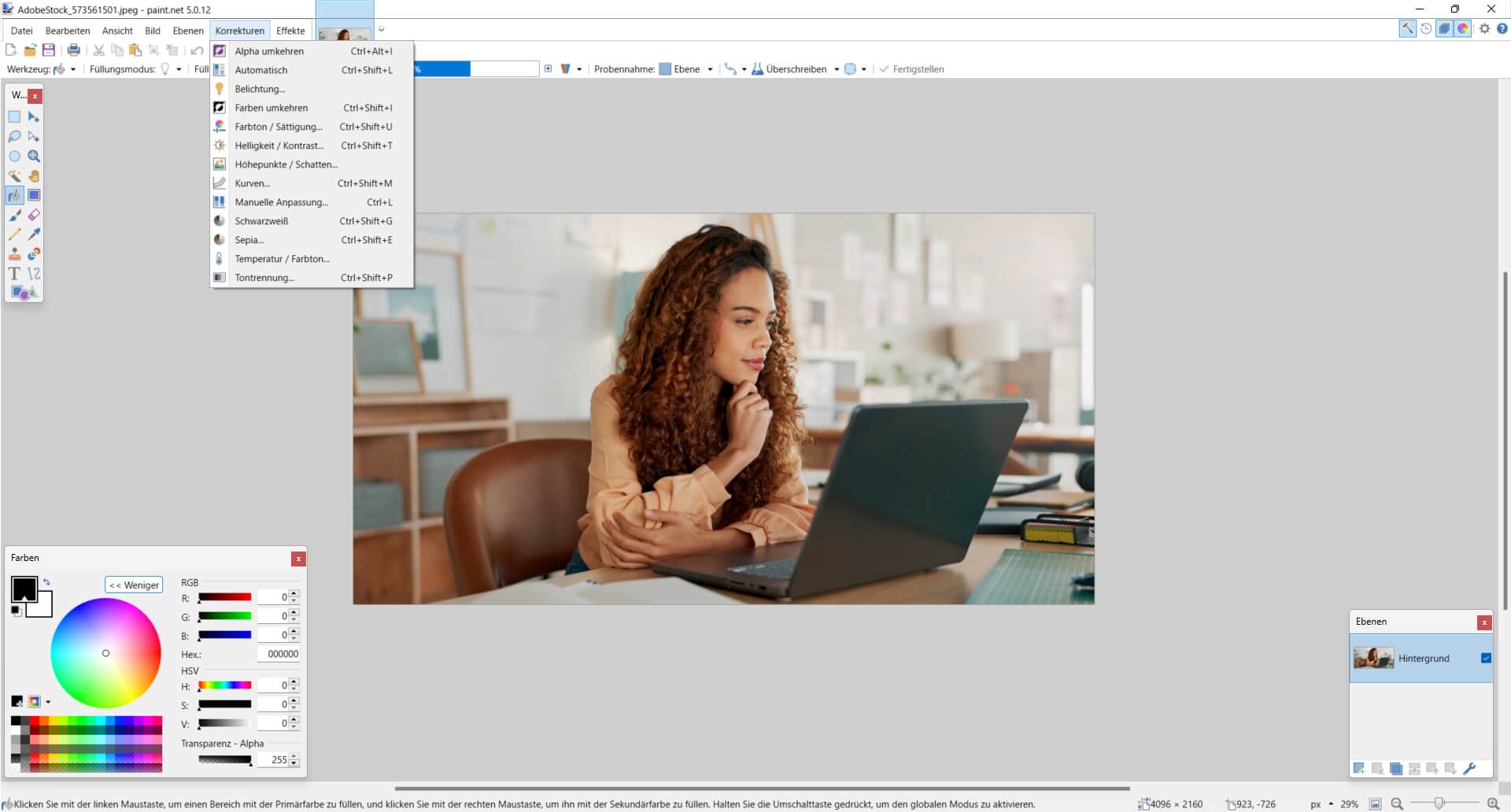Click the << Weniger button
The height and width of the screenshot is (812, 1511).
coord(134,585)
